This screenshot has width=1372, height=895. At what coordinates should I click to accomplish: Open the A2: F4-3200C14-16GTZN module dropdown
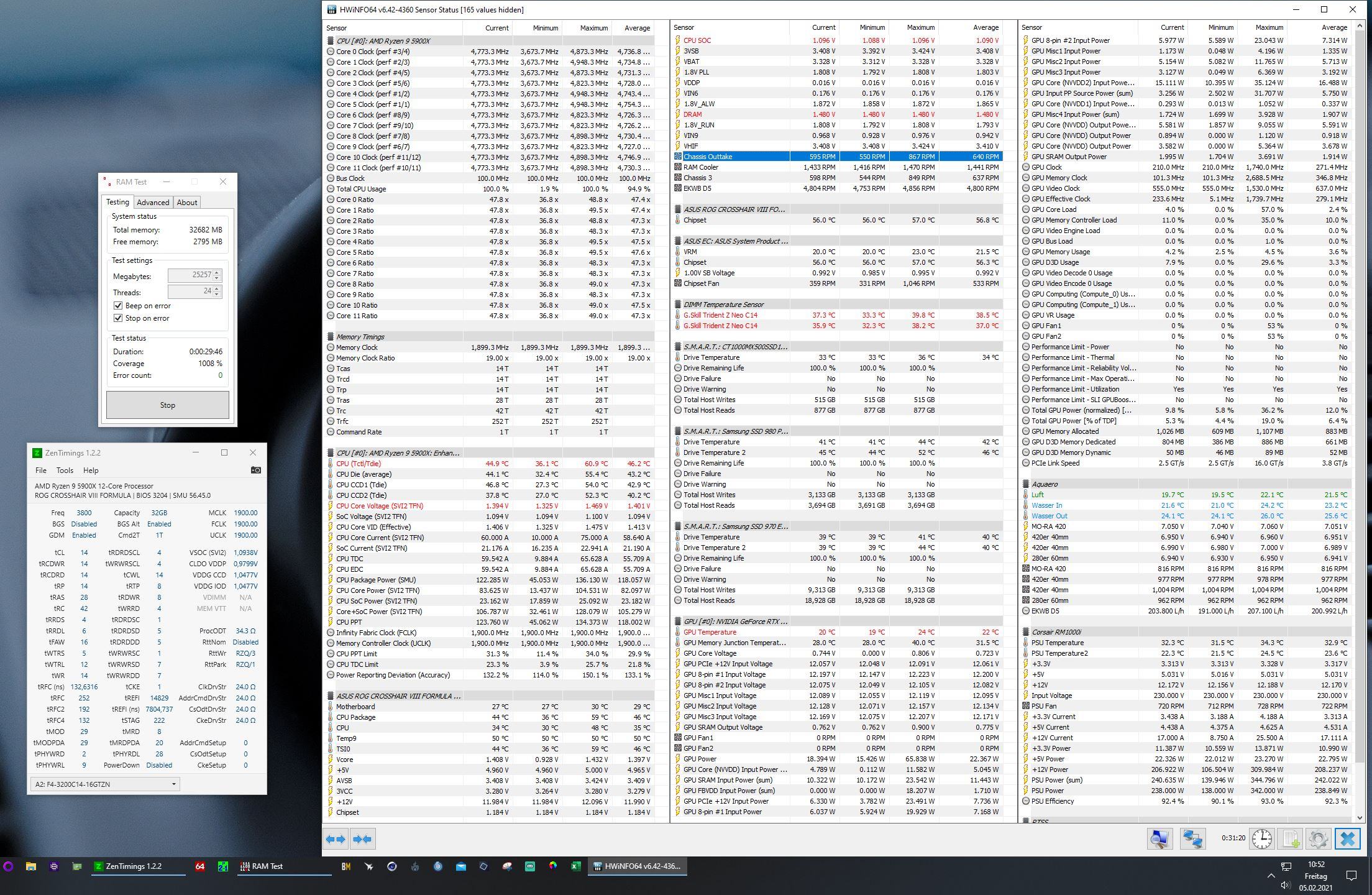click(x=104, y=784)
